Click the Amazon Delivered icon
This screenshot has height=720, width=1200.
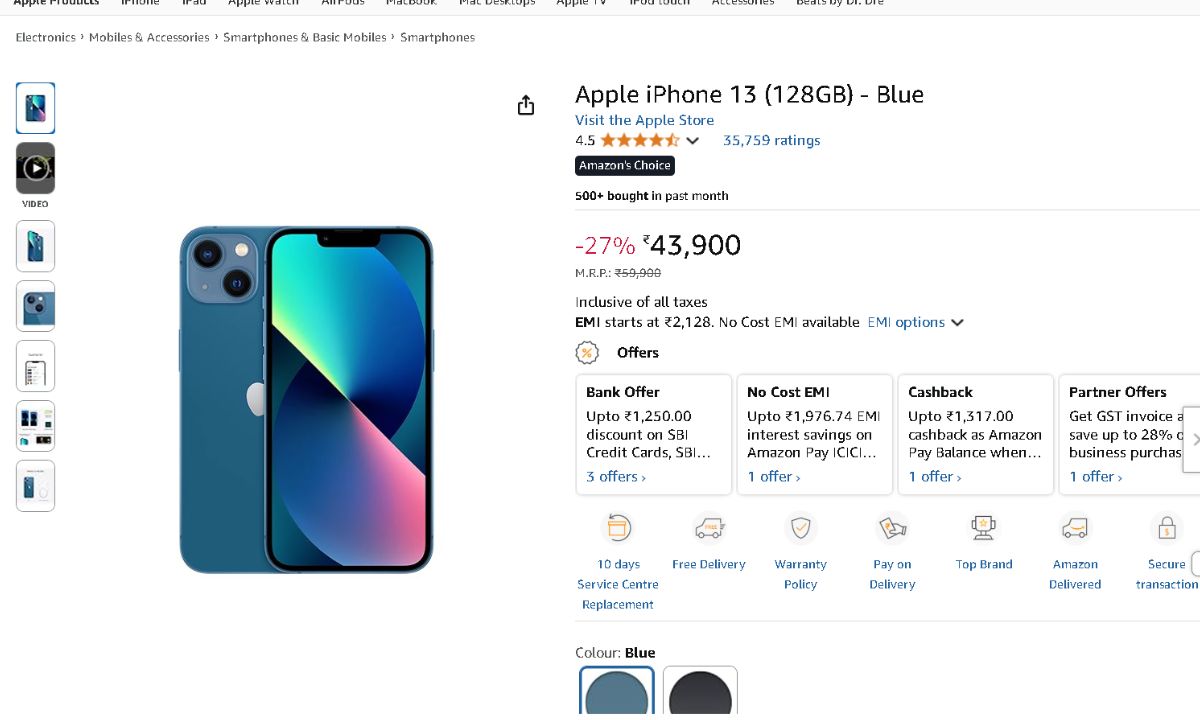[x=1075, y=528]
